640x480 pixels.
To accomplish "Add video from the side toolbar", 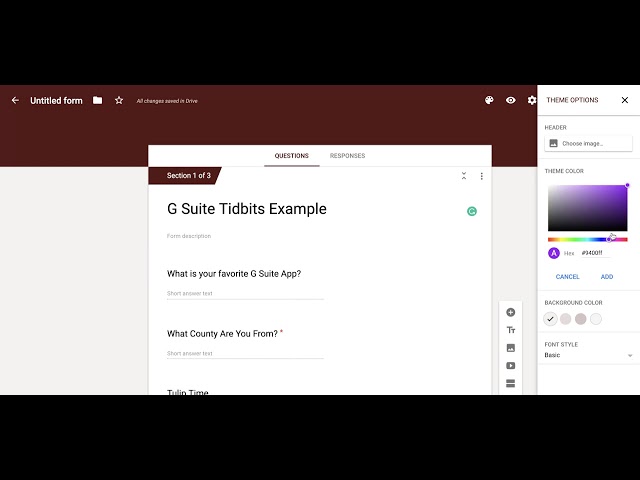I will click(x=511, y=365).
